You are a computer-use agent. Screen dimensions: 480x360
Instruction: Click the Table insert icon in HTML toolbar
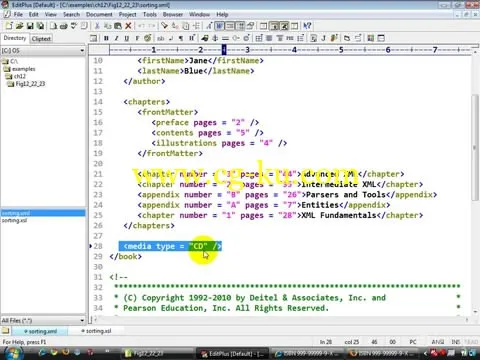click(x=259, y=38)
